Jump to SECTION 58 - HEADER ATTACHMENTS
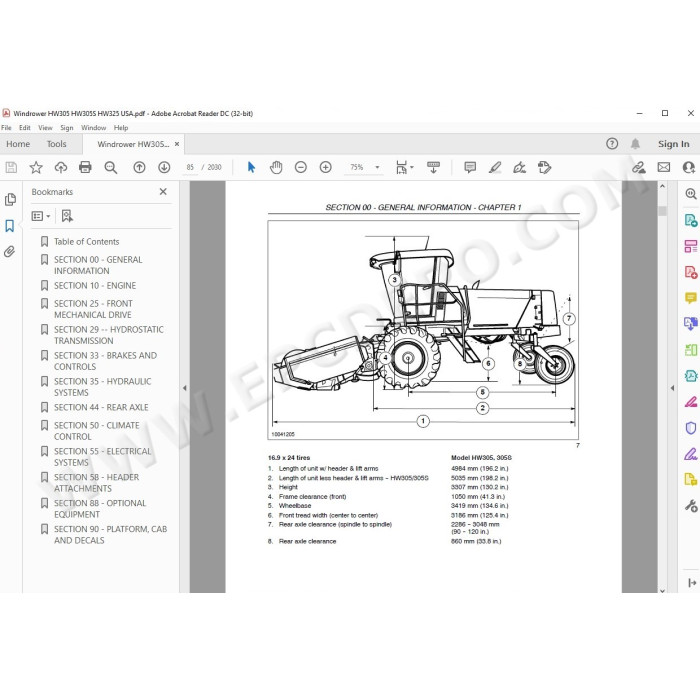Image resolution: width=700 pixels, height=700 pixels. coord(96,483)
